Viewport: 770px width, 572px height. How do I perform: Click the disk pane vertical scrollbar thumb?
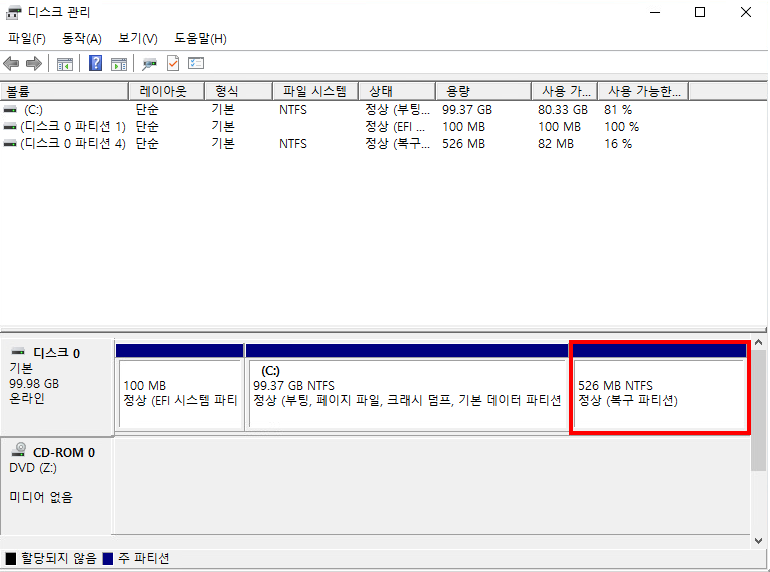click(x=758, y=410)
